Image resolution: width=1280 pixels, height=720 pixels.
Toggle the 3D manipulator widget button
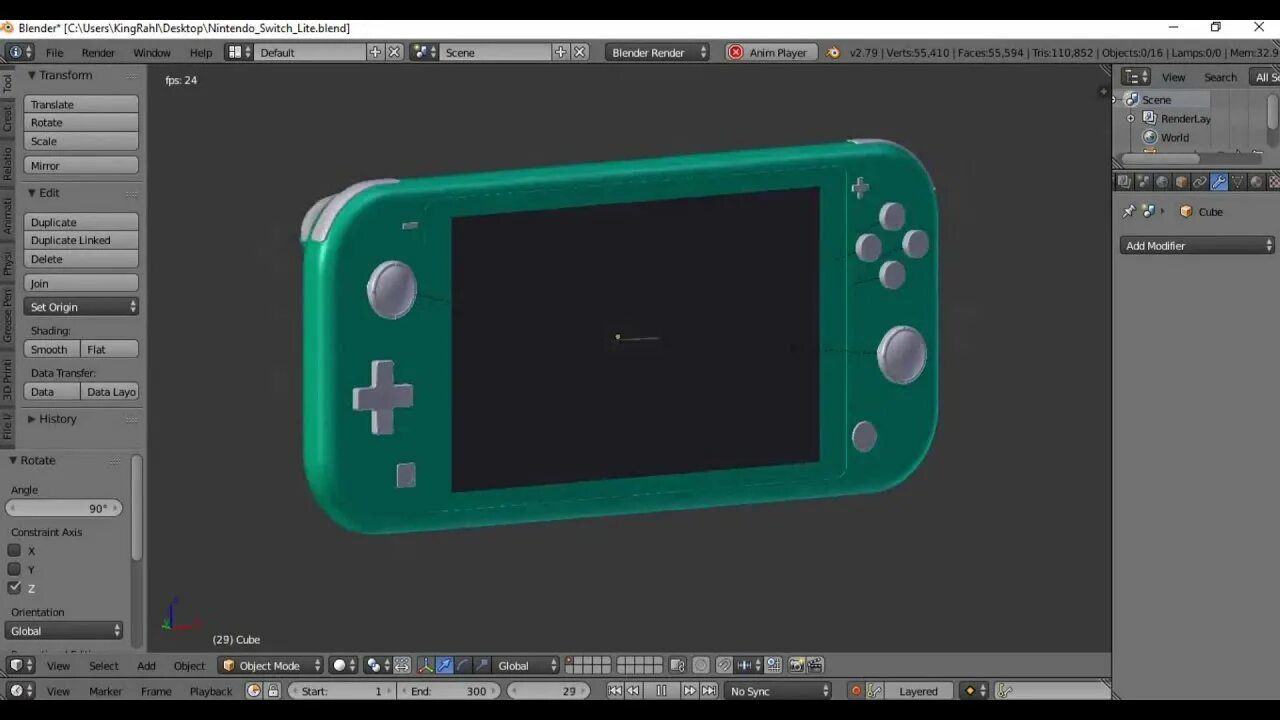click(426, 665)
